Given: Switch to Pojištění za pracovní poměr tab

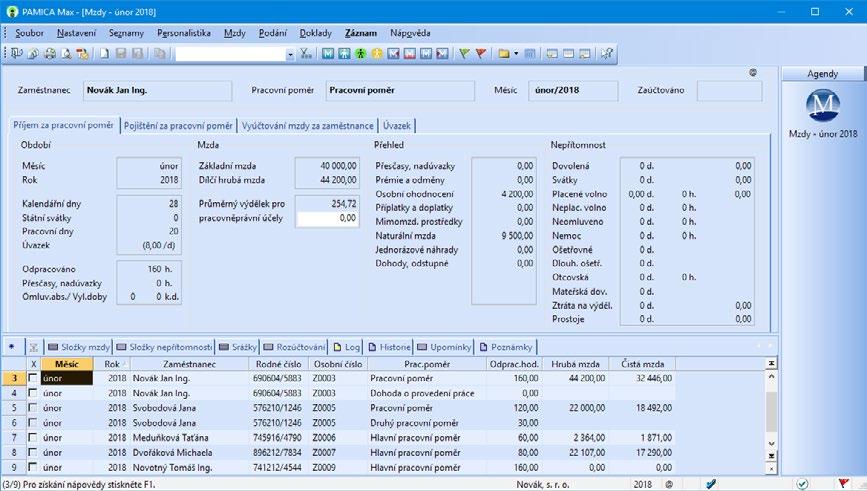Looking at the screenshot, I should point(178,126).
